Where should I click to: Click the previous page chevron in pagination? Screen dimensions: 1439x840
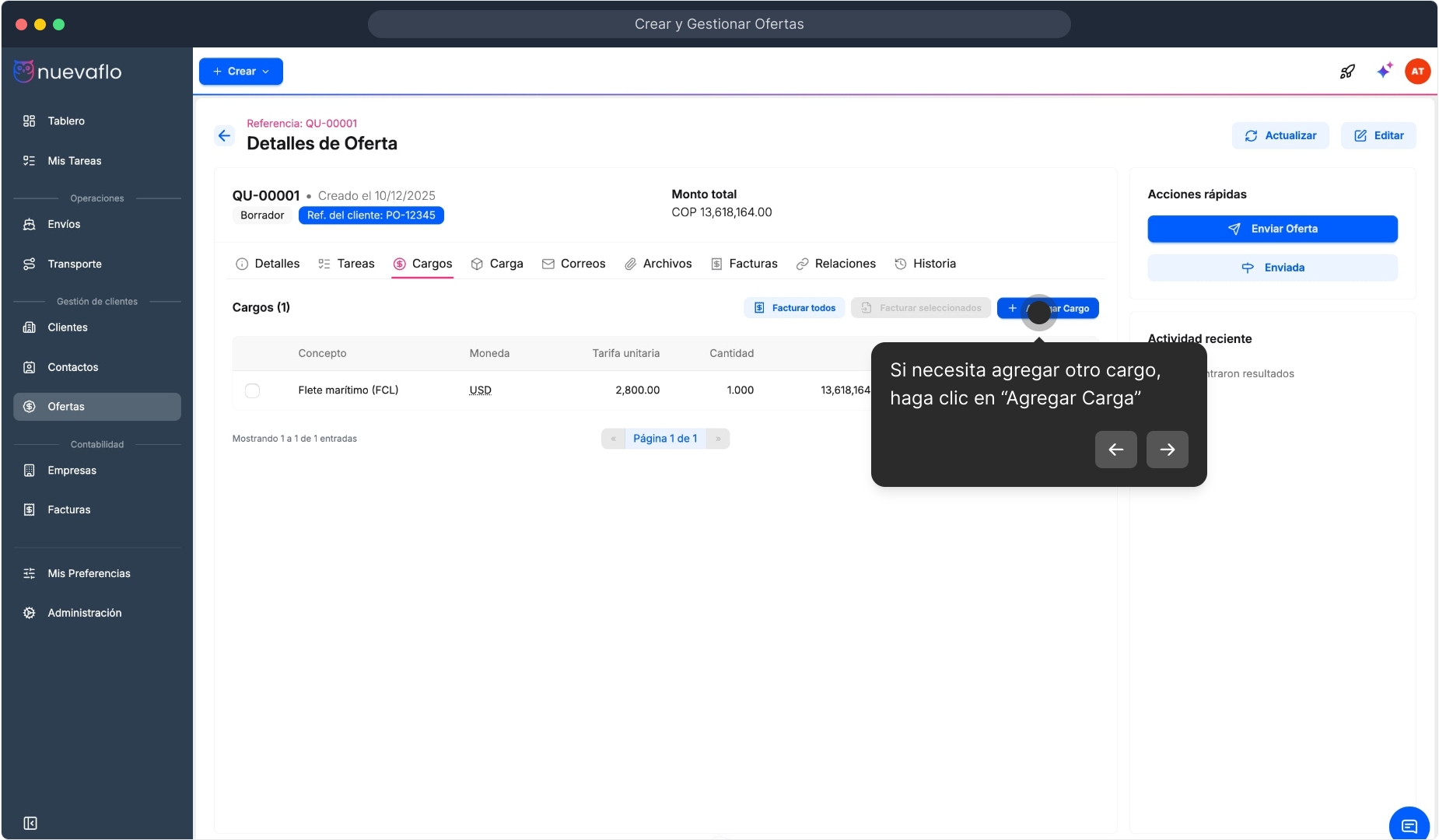(x=613, y=439)
